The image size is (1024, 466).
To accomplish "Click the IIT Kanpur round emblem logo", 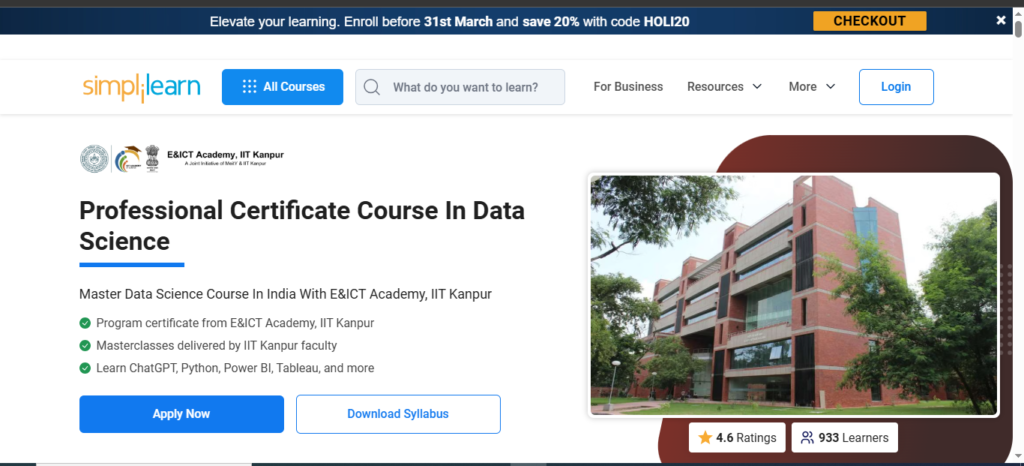I will [x=94, y=159].
